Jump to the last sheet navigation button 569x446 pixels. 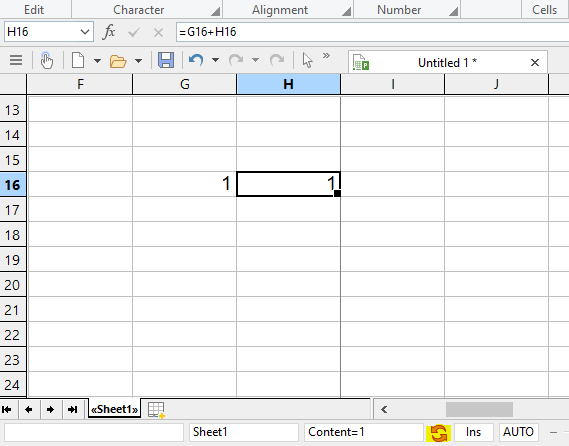(x=73, y=410)
